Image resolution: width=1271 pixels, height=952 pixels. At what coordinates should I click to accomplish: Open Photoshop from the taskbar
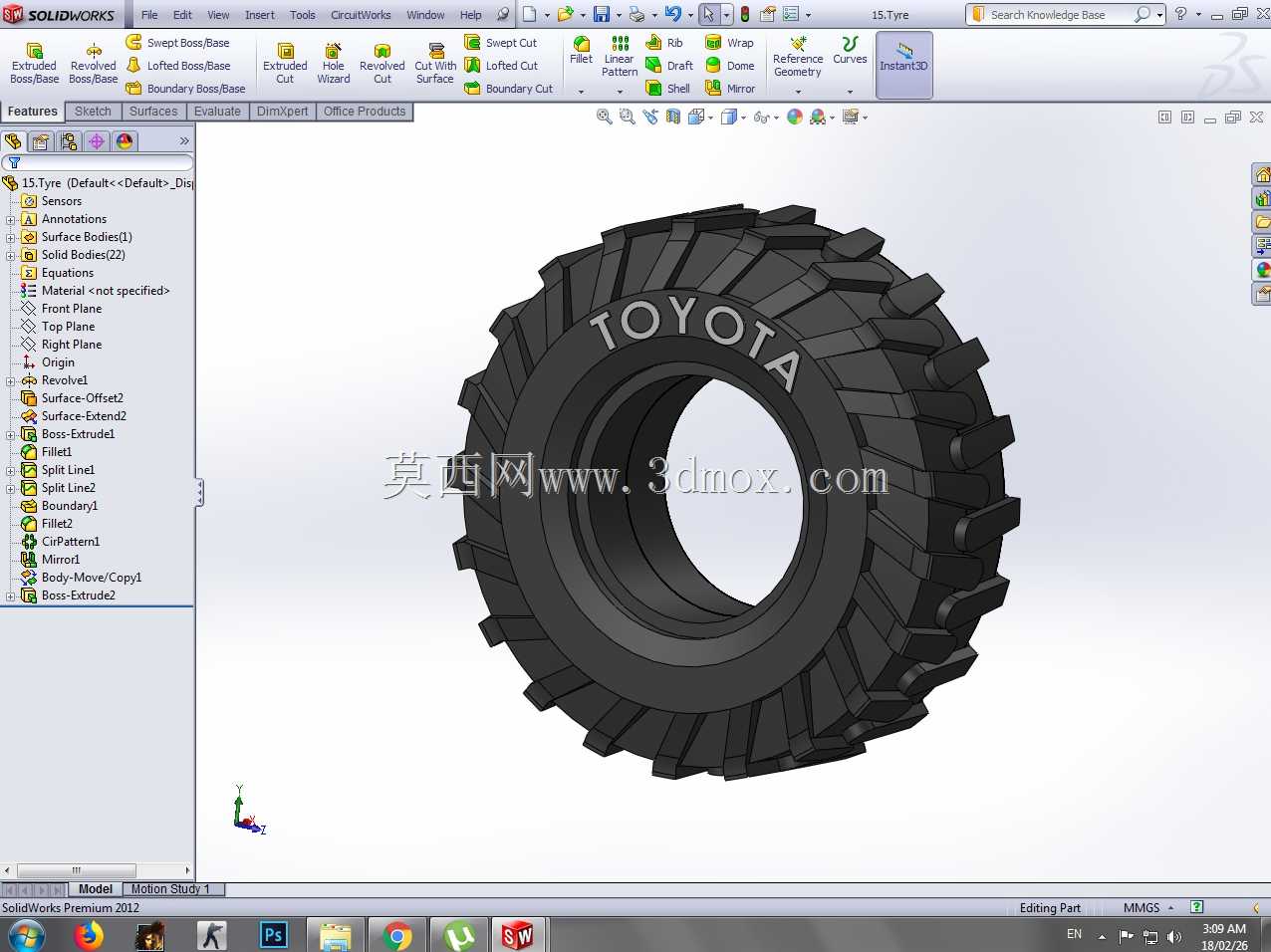[273, 936]
